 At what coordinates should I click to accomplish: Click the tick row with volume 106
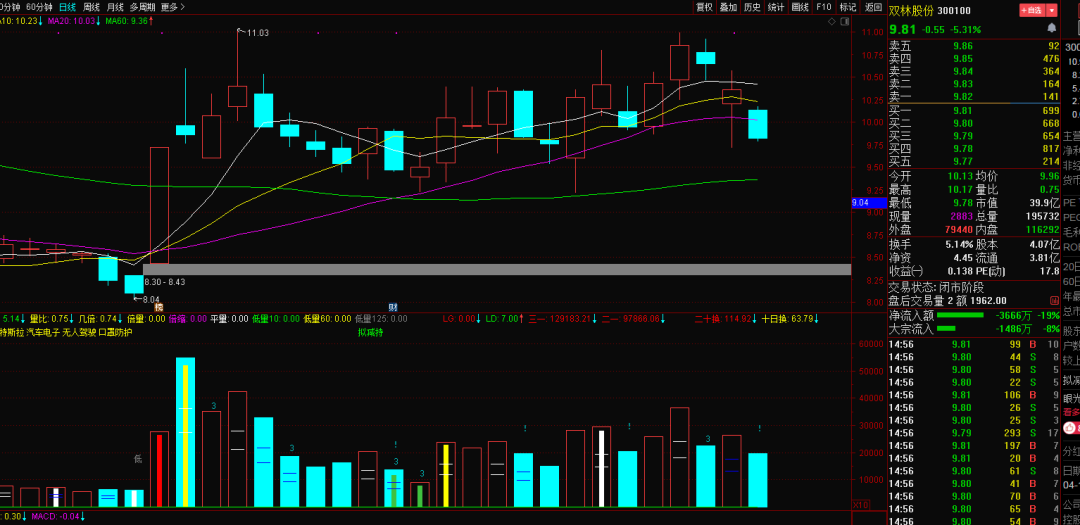click(x=974, y=395)
